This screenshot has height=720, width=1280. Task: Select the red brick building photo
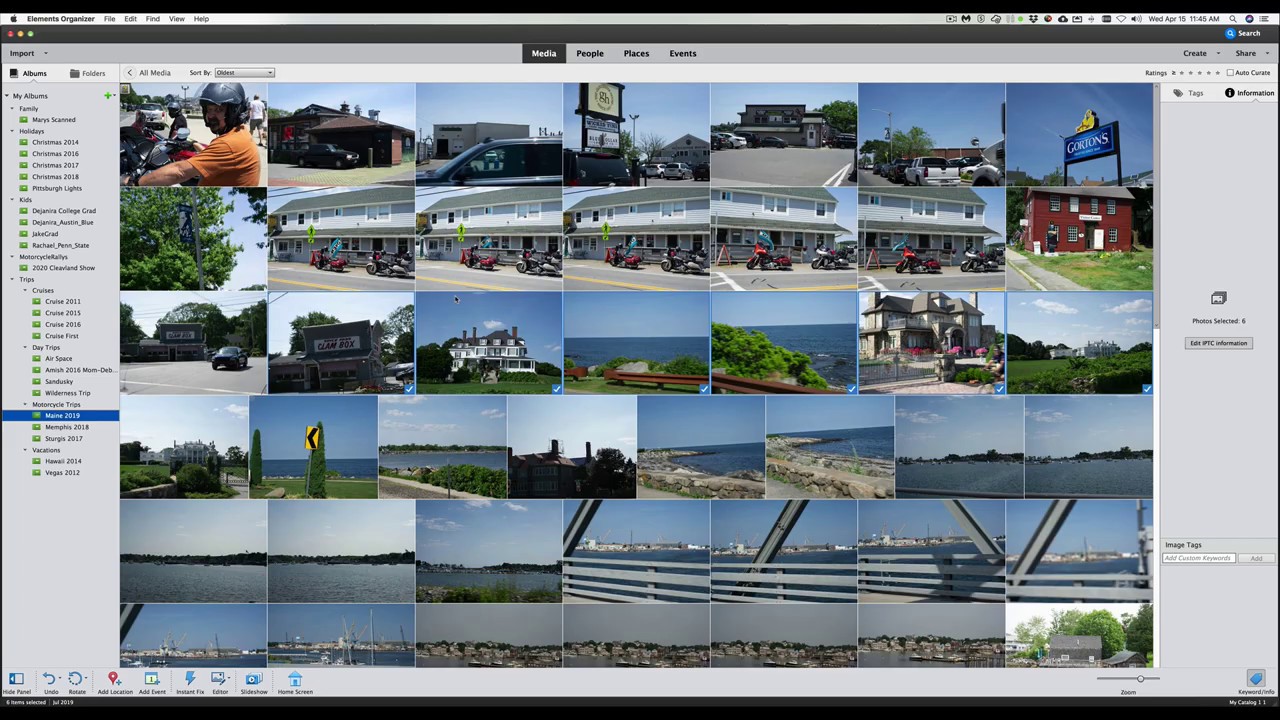coord(1079,238)
